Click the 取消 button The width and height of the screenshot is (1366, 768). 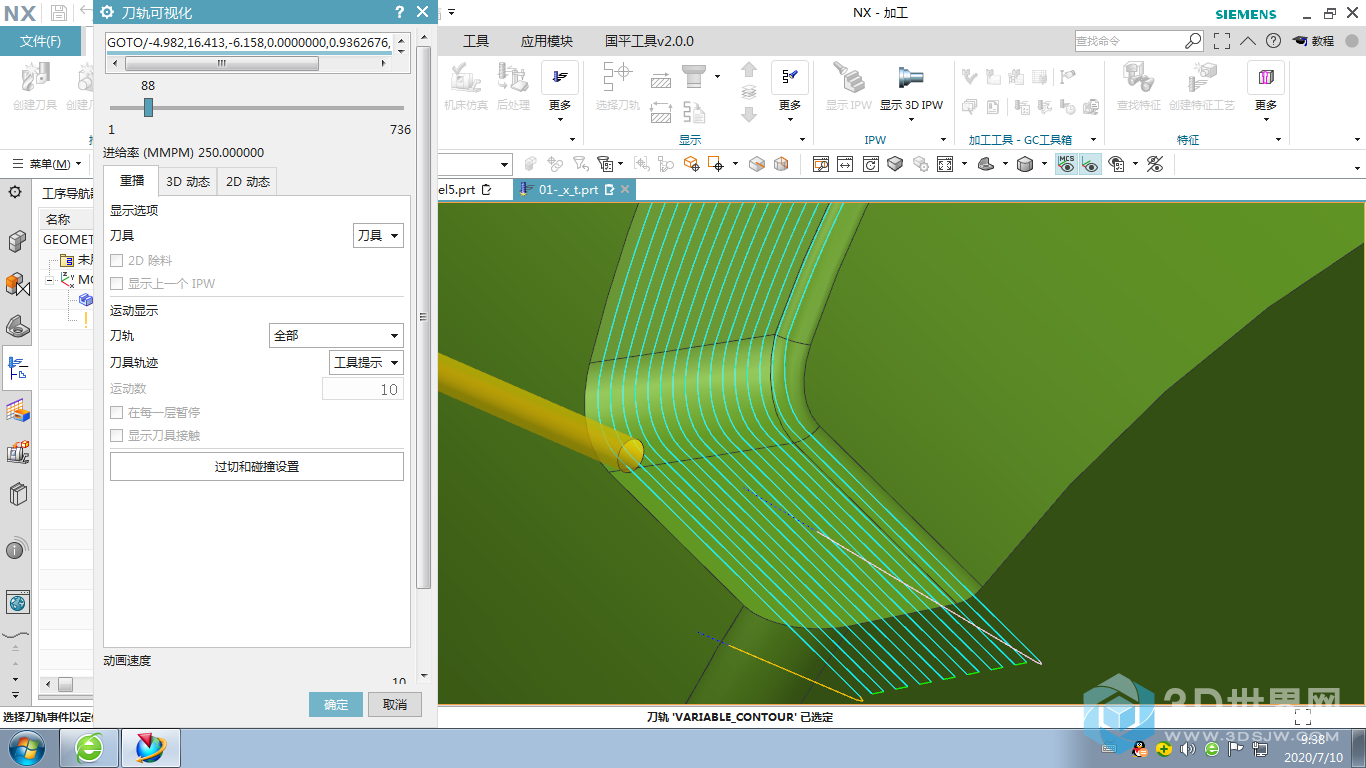coord(395,704)
